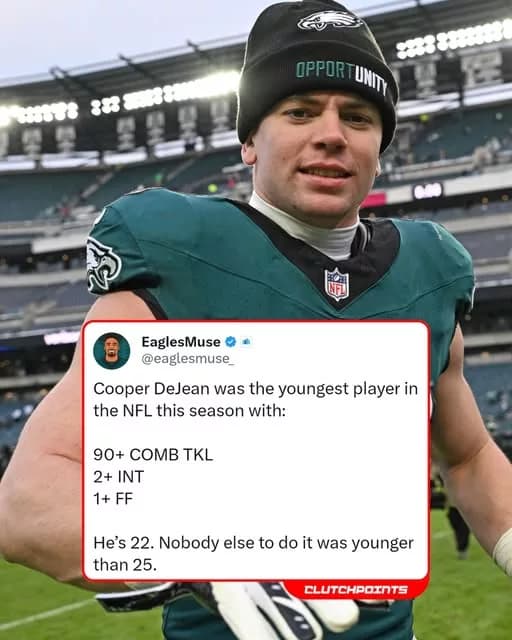Click the EaglesMuse profile avatar
This screenshot has width=512, height=640.
(x=111, y=351)
